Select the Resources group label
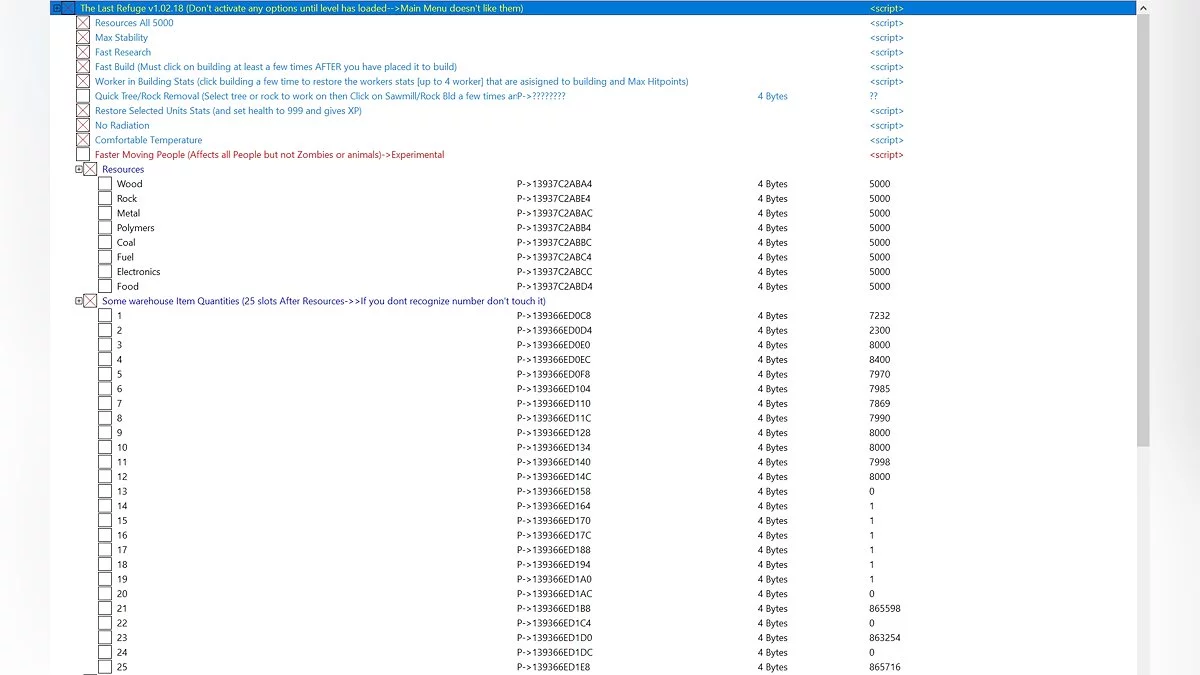The width and height of the screenshot is (1200, 675). point(123,169)
